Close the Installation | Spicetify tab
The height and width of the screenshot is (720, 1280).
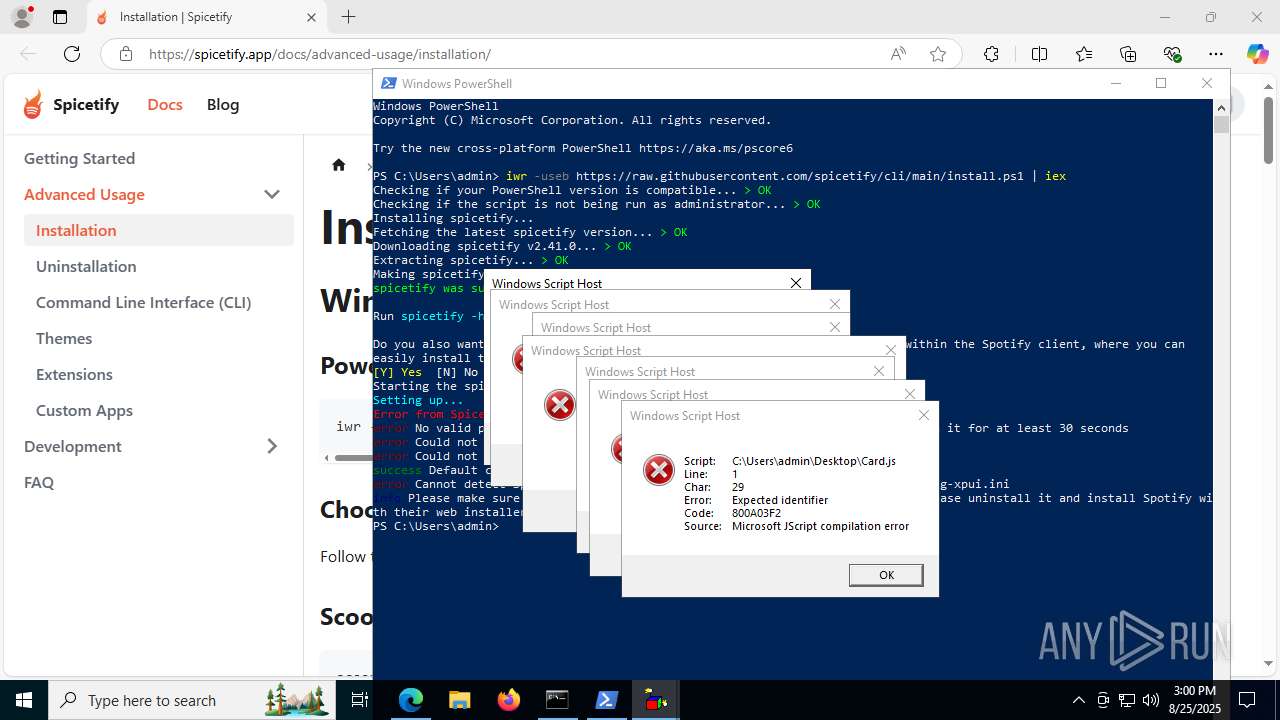click(311, 17)
